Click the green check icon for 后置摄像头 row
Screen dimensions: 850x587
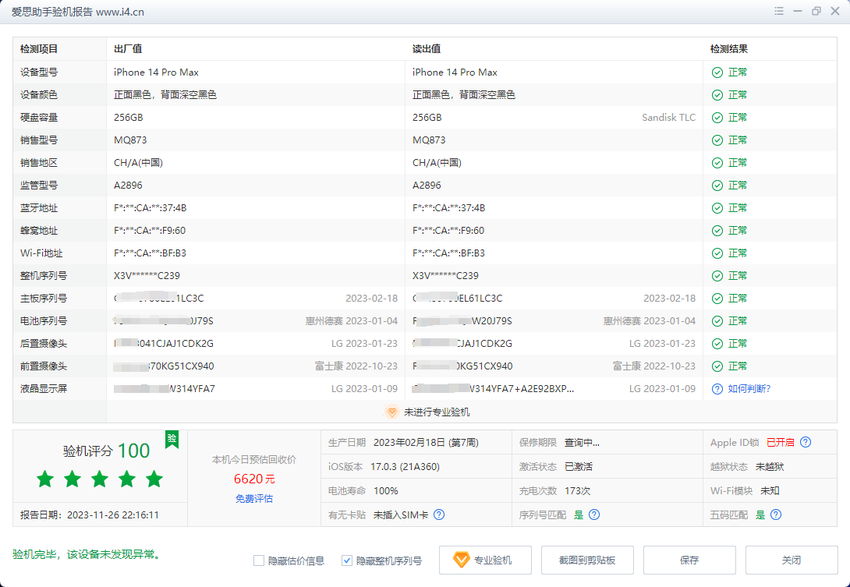pyautogui.click(x=717, y=344)
